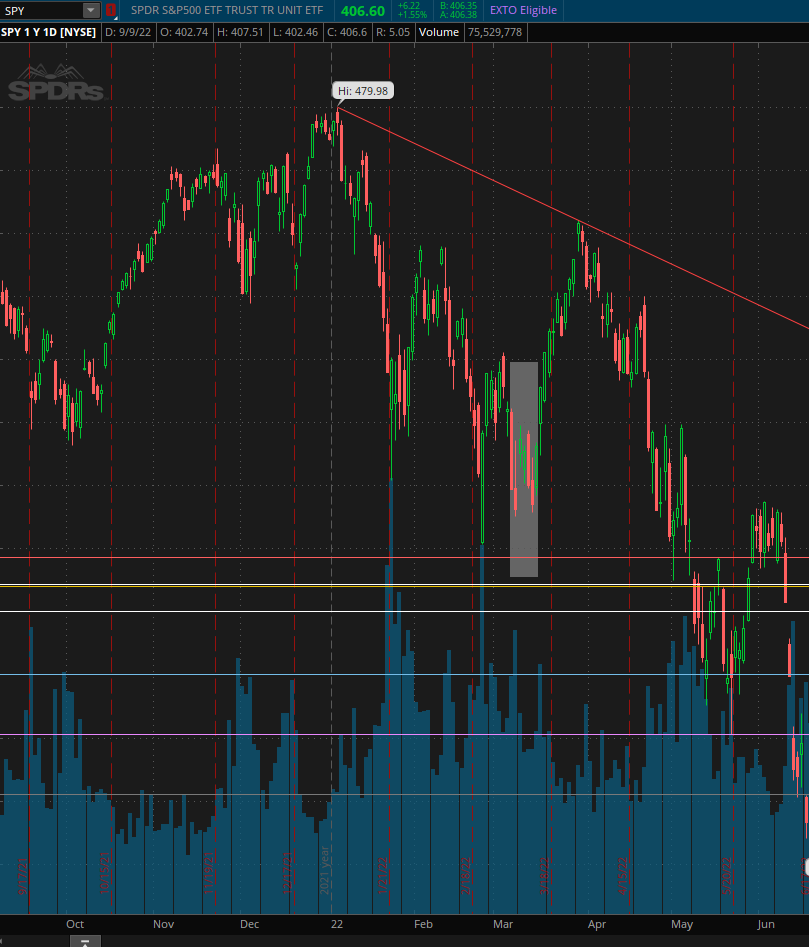809x947 pixels.
Task: Click the low value L: 402.46
Action: coord(295,32)
